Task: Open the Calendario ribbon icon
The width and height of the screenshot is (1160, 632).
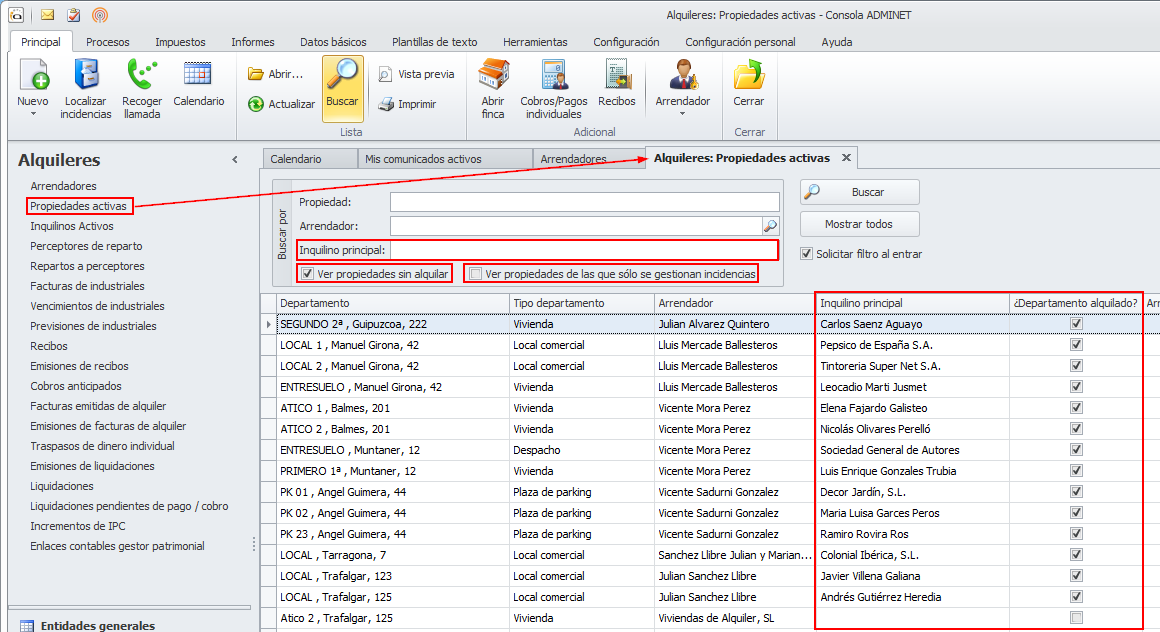Action: tap(198, 76)
